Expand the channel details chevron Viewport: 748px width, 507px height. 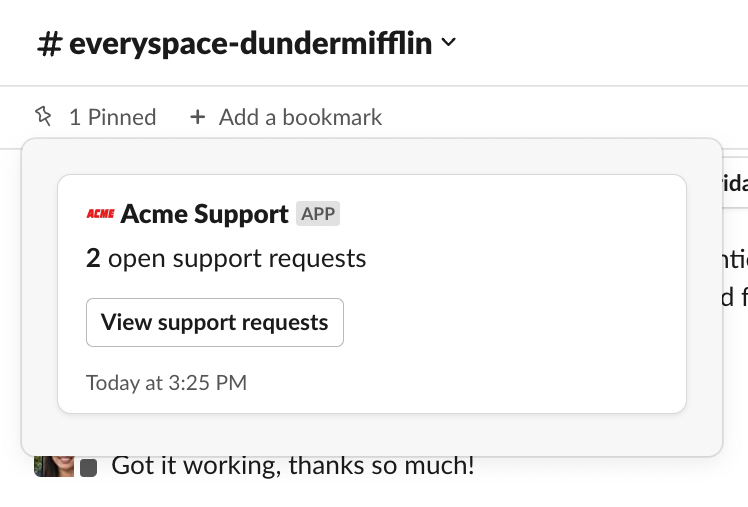(449, 42)
